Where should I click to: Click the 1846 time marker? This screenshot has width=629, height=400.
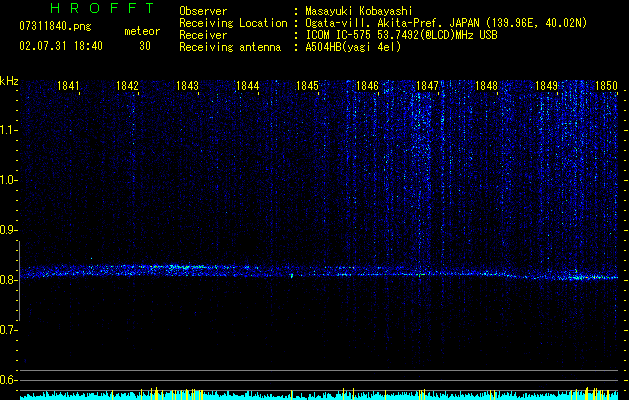[x=367, y=86]
